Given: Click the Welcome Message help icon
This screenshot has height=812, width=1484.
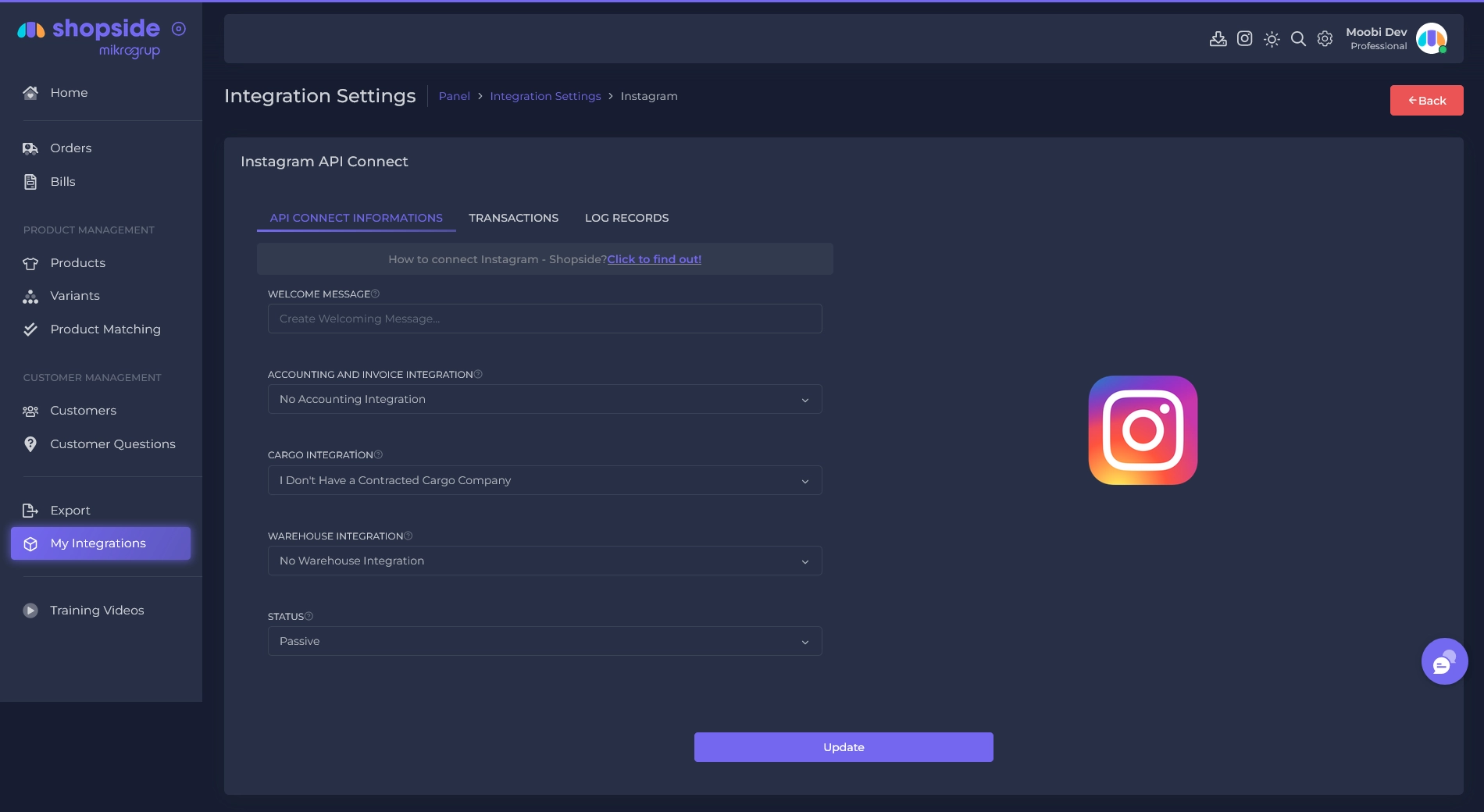Looking at the screenshot, I should (376, 294).
